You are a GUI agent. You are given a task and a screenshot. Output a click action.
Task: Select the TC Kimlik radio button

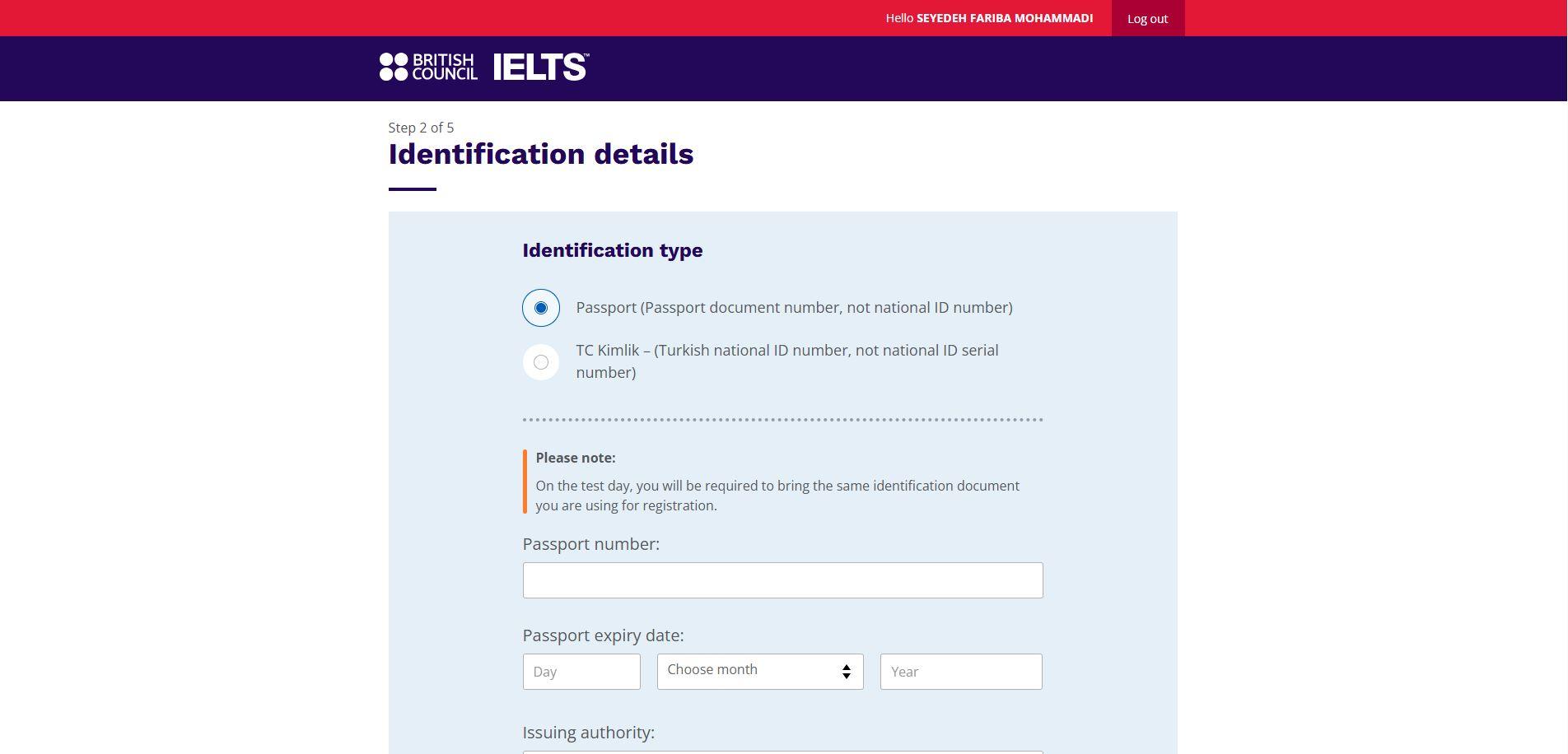[x=541, y=362]
